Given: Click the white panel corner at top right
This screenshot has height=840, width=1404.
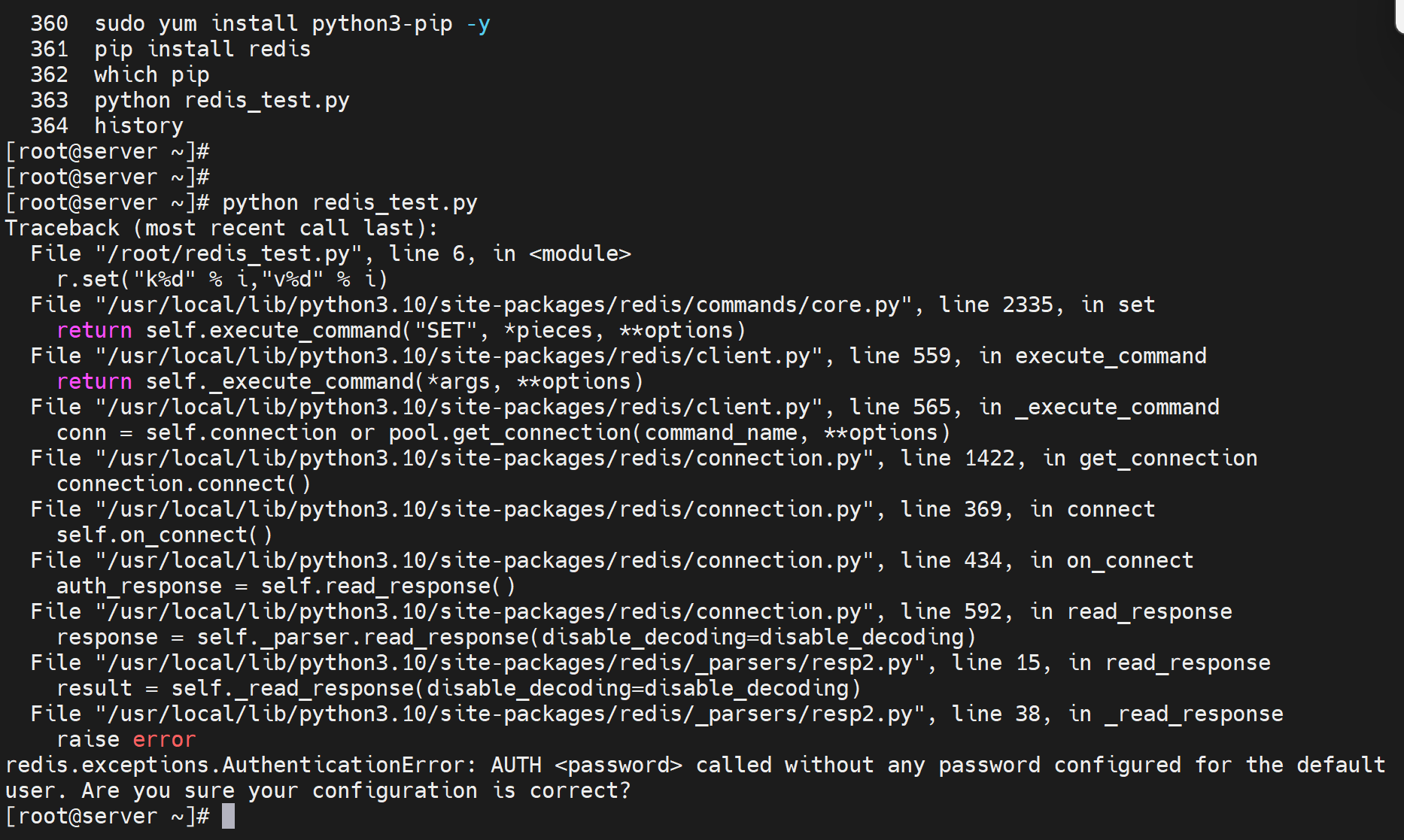Looking at the screenshot, I should pyautogui.click(x=1399, y=15).
